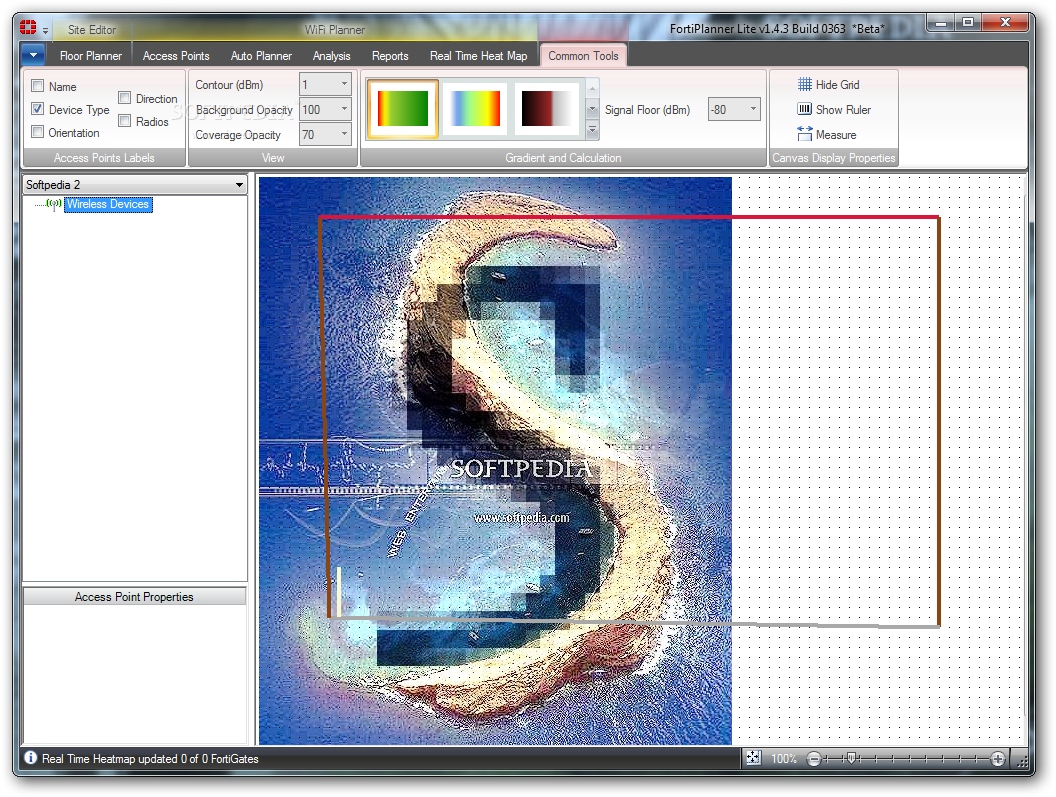This screenshot has width=1056, height=797.
Task: Enable the Radios checkbox
Action: click(x=125, y=121)
